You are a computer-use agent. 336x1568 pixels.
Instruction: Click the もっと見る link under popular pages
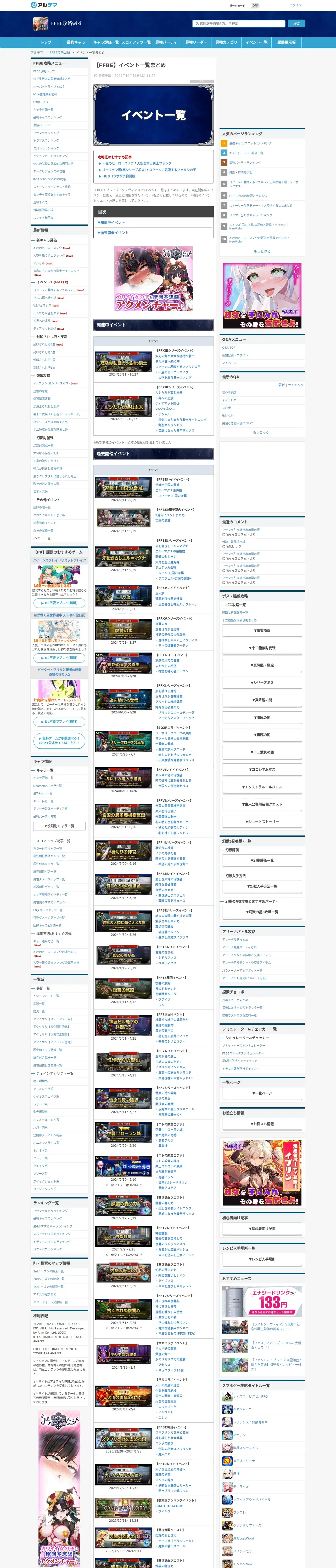[x=262, y=251]
